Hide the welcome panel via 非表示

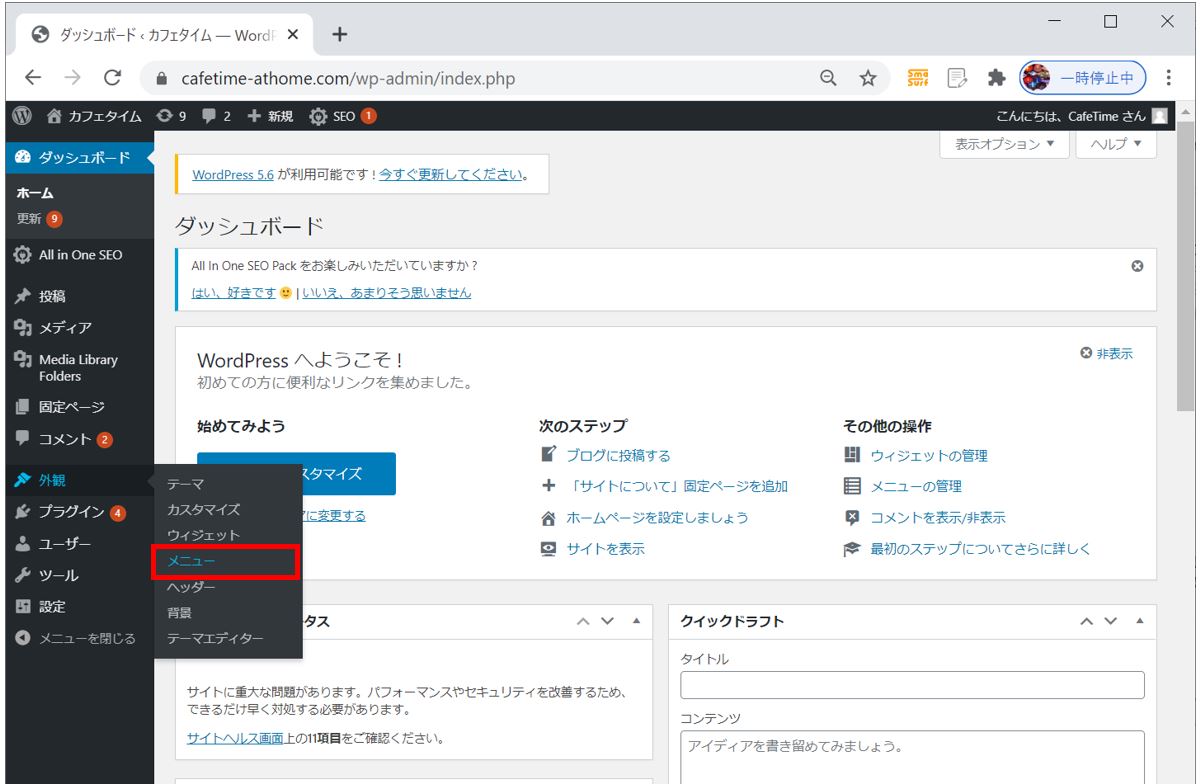coord(1107,354)
